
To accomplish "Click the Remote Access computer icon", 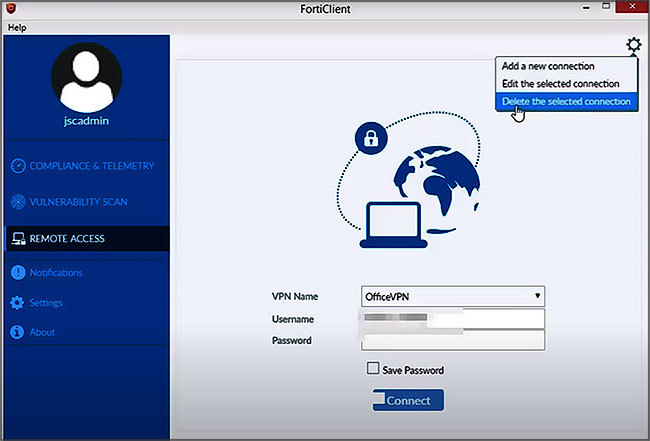I will [18, 239].
